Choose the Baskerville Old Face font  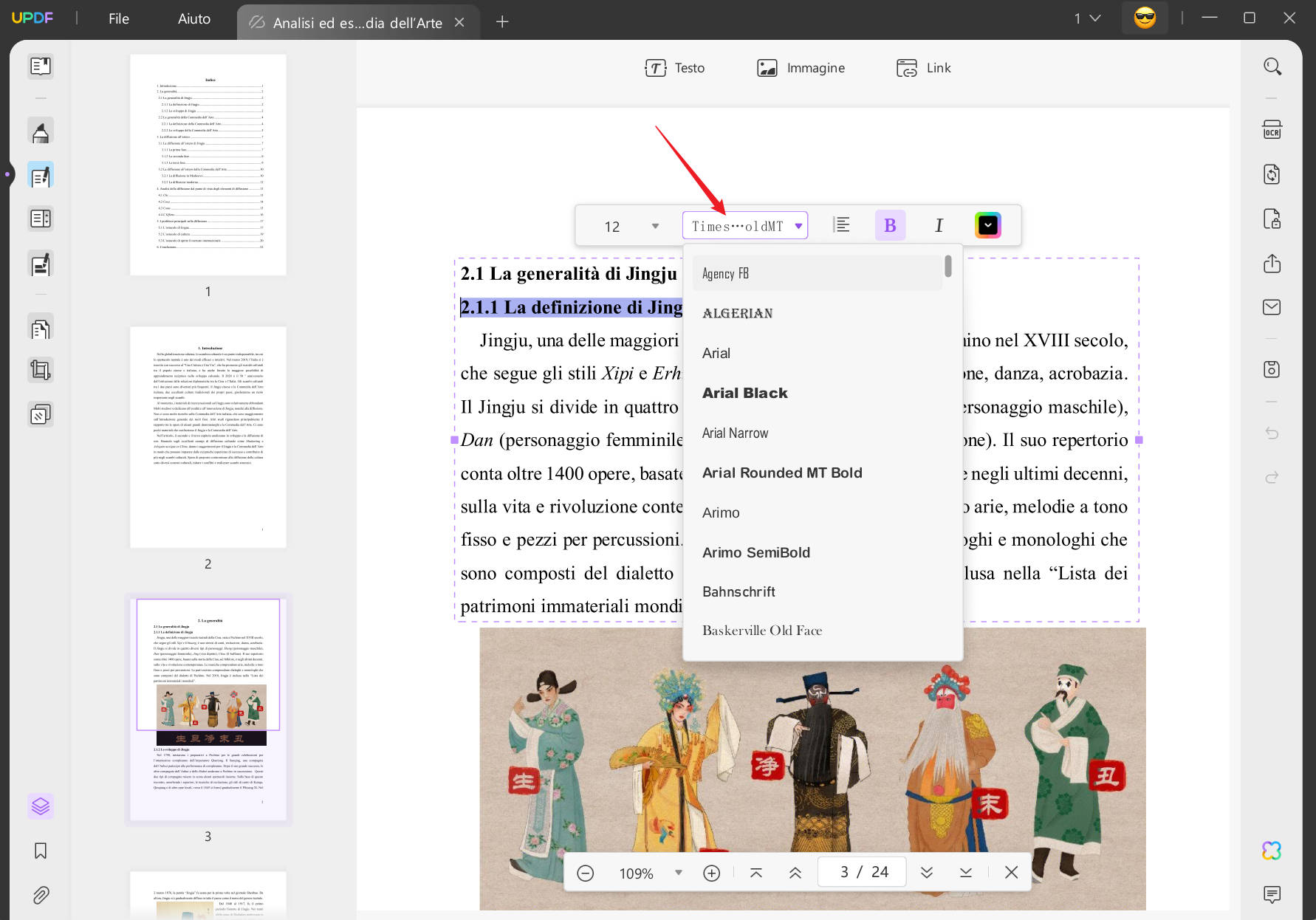pyautogui.click(x=817, y=631)
